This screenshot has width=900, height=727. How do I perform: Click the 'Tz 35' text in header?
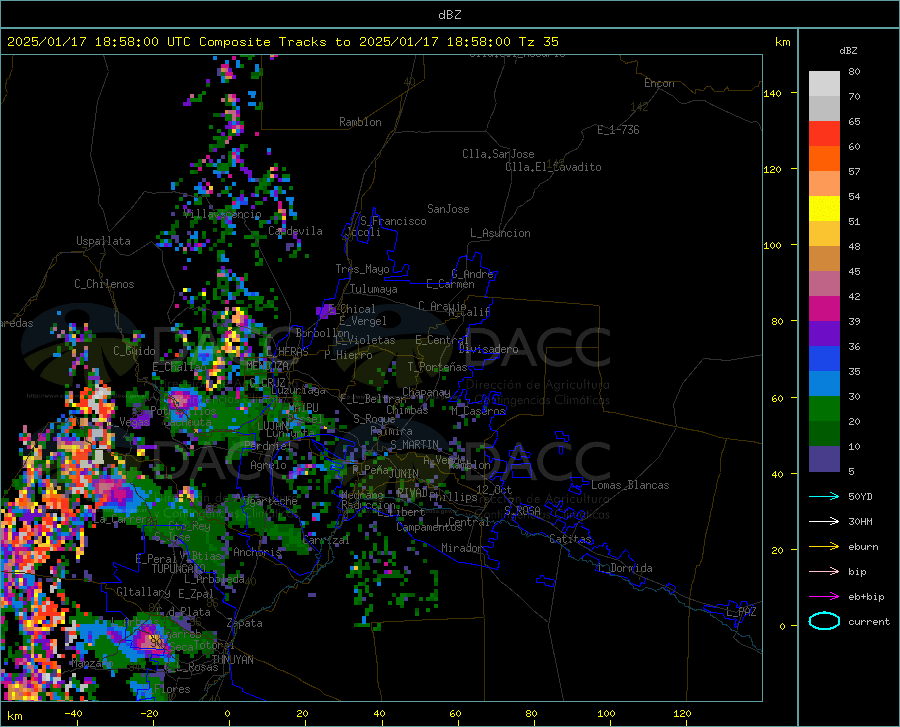538,42
